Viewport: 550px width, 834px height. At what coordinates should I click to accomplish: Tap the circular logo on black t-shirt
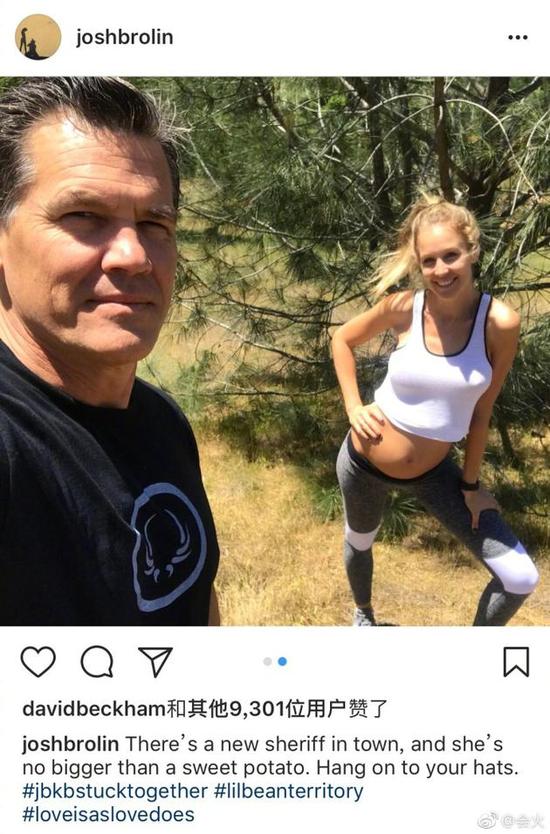(168, 548)
